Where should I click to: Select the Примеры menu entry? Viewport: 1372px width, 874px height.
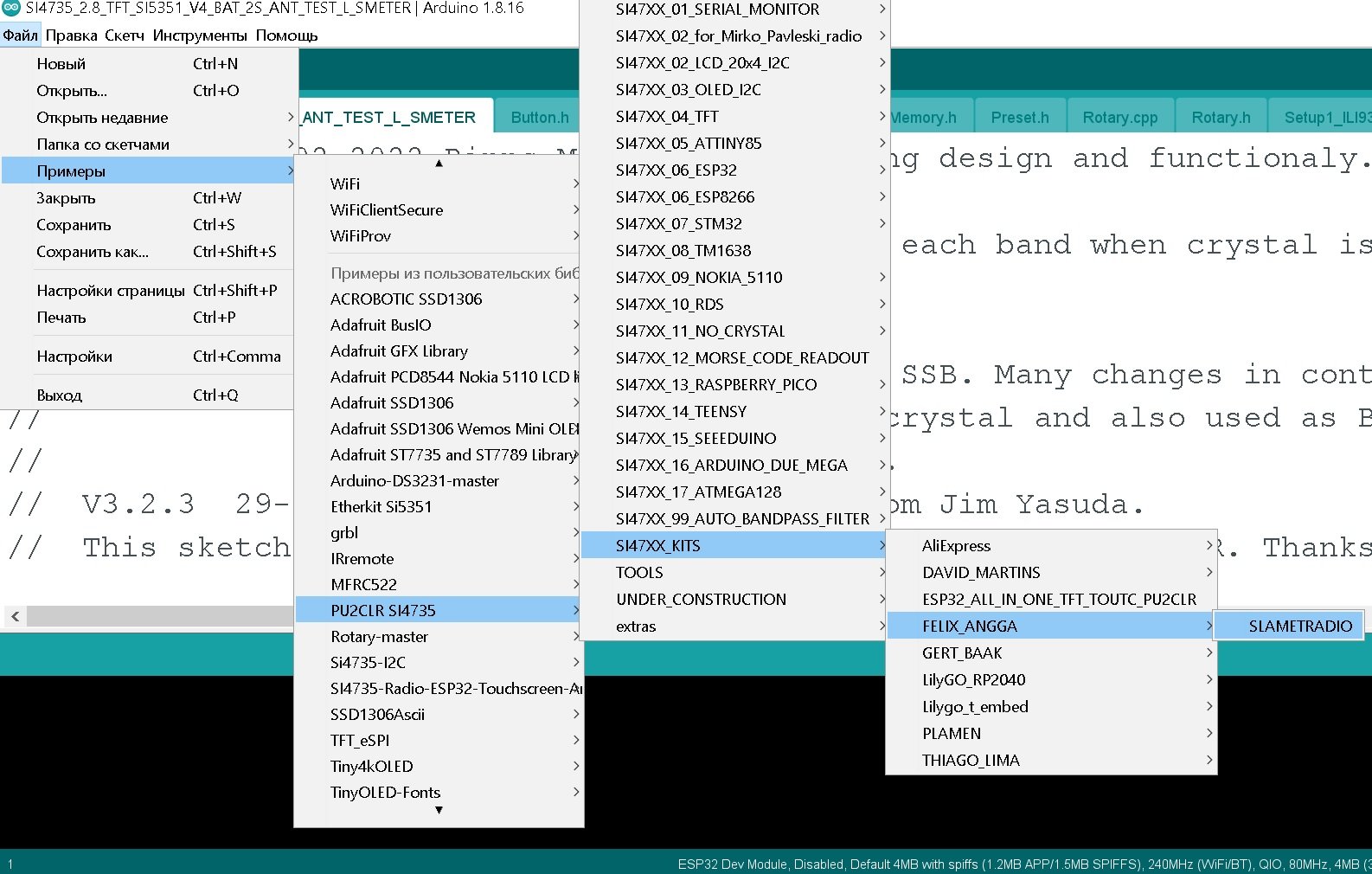(x=148, y=170)
